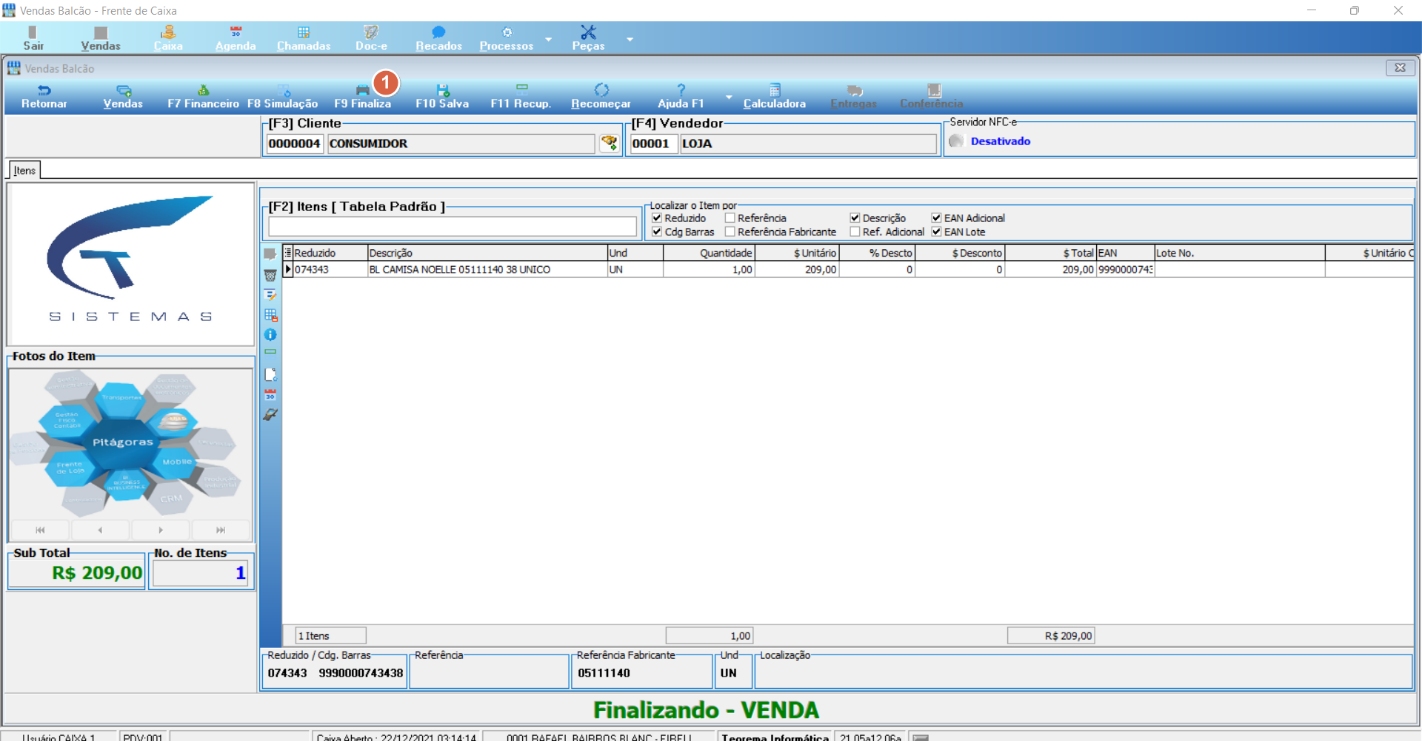The image size is (1422, 741).
Task: Click the Desativado NFC-e server status
Action: click(x=1000, y=141)
